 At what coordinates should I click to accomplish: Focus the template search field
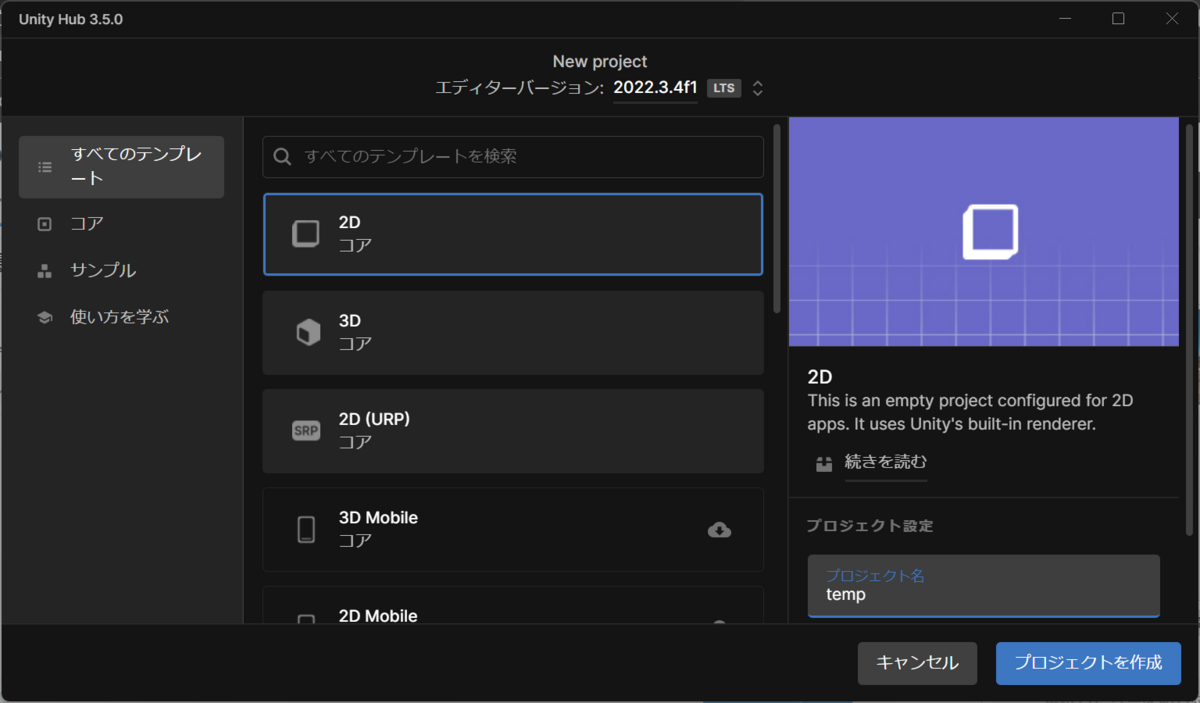513,157
